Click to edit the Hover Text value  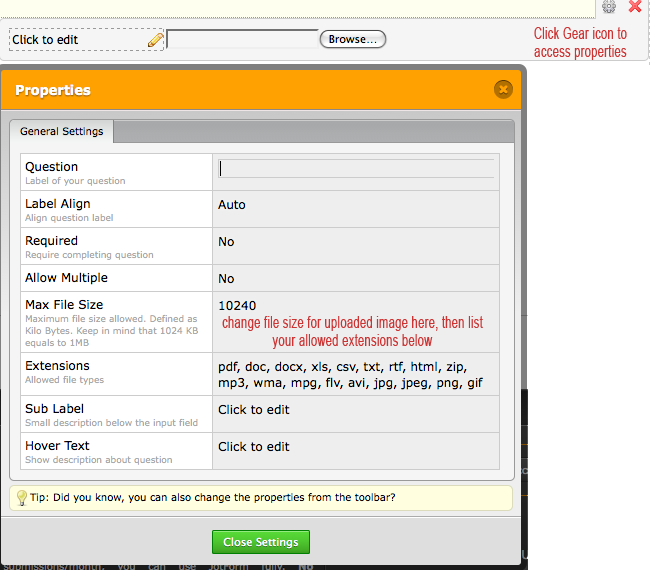254,447
